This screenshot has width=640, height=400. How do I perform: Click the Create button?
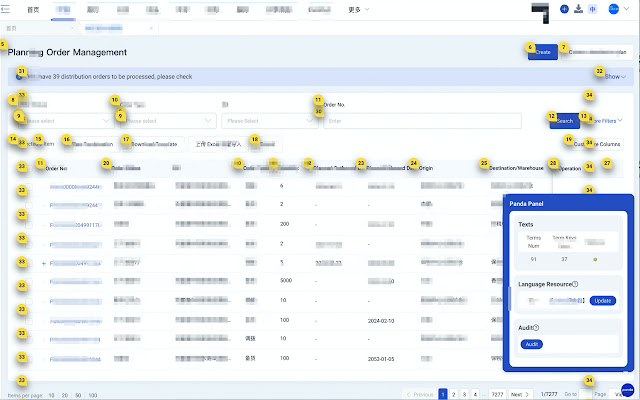tap(542, 52)
